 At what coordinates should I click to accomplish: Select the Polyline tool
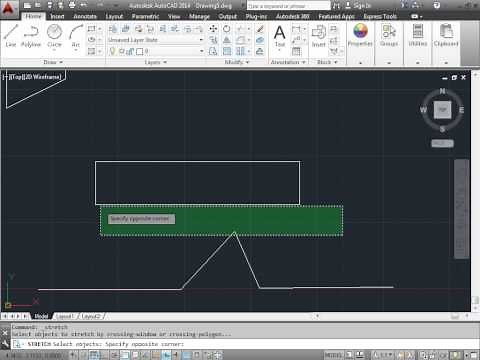[x=31, y=35]
